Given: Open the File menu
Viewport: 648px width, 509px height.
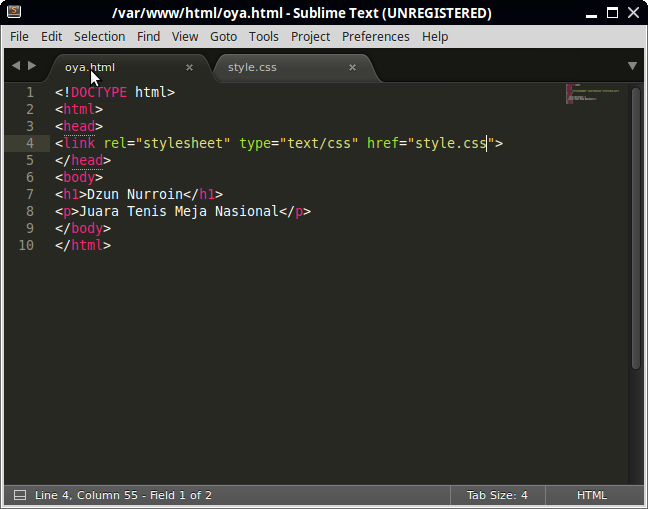Looking at the screenshot, I should tap(19, 37).
